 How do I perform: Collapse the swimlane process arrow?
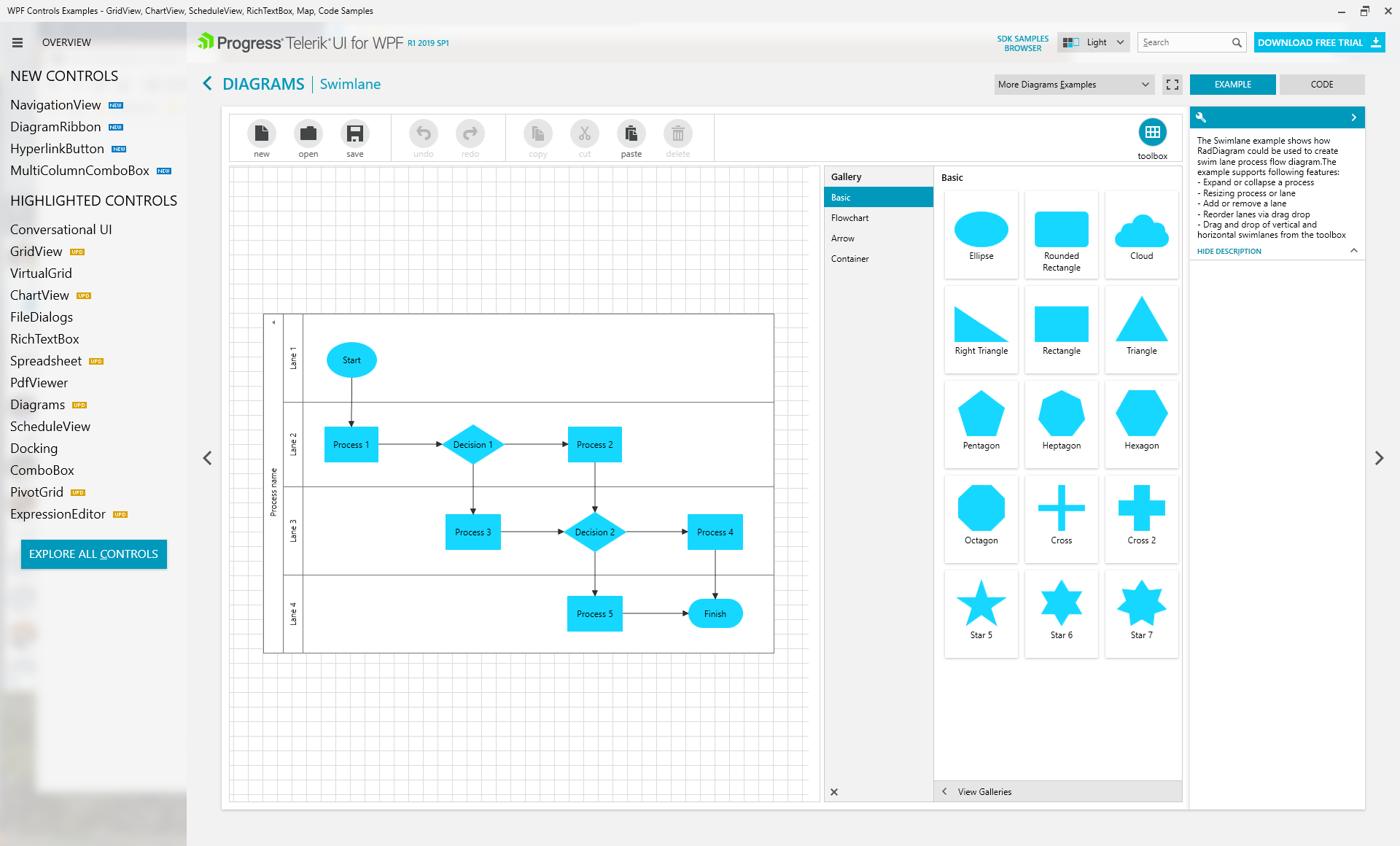pyautogui.click(x=273, y=322)
